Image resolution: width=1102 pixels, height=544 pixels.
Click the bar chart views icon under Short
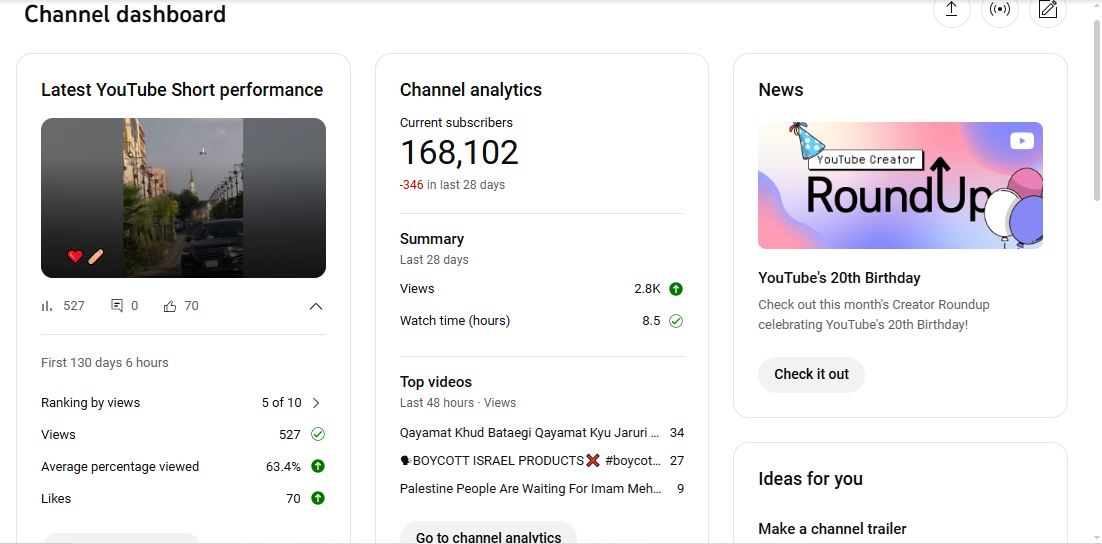pos(47,306)
